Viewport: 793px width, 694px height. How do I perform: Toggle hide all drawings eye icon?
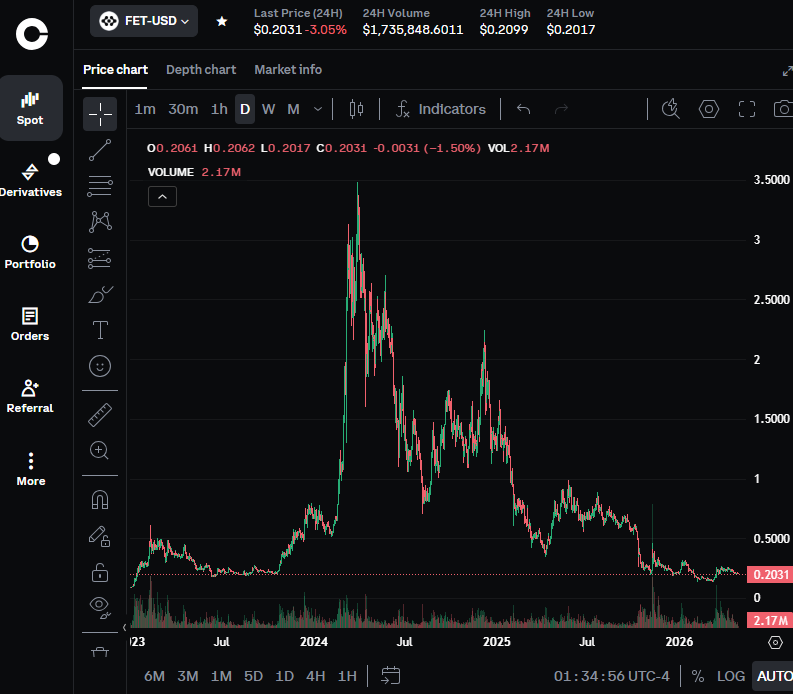pyautogui.click(x=100, y=608)
